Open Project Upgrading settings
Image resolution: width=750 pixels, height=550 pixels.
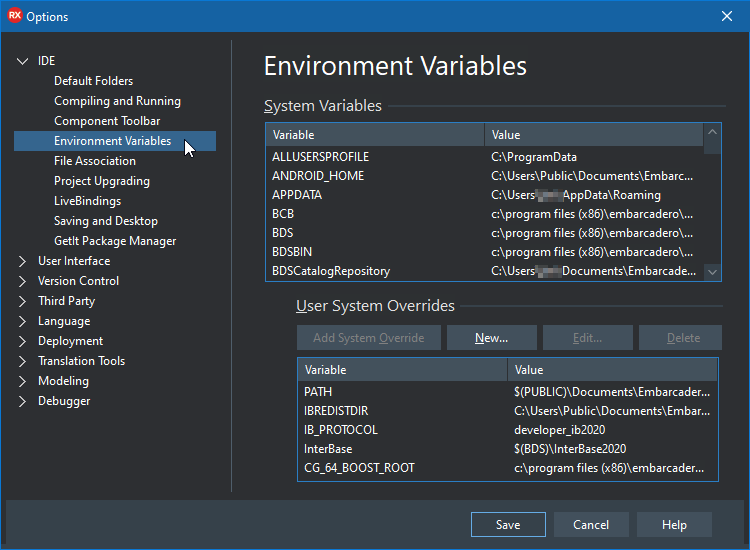101,181
